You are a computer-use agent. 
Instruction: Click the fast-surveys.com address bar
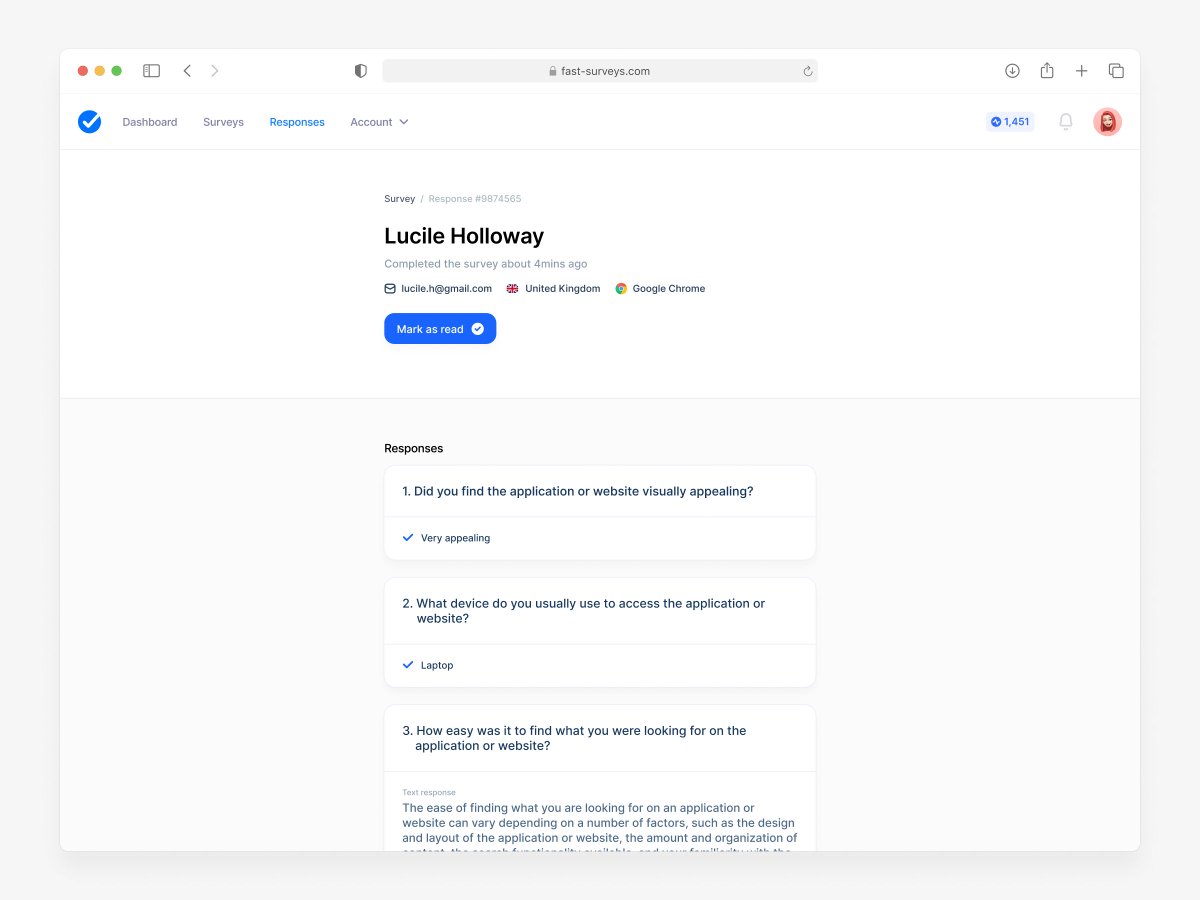coord(600,71)
